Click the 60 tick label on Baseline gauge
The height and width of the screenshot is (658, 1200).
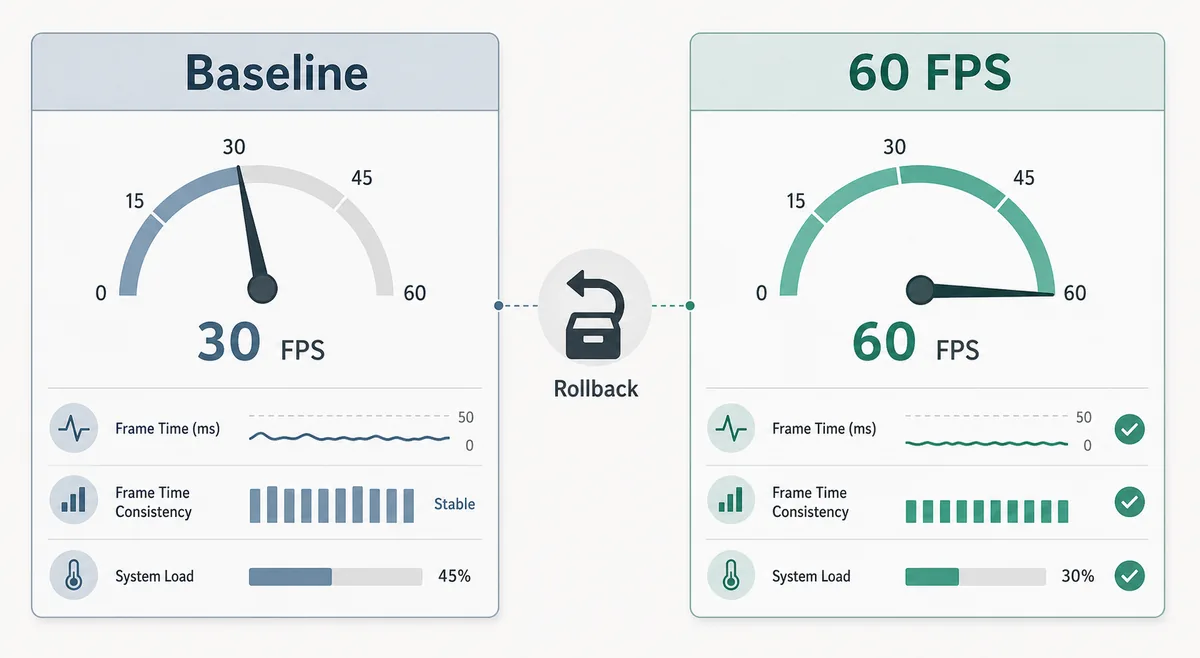click(x=414, y=293)
